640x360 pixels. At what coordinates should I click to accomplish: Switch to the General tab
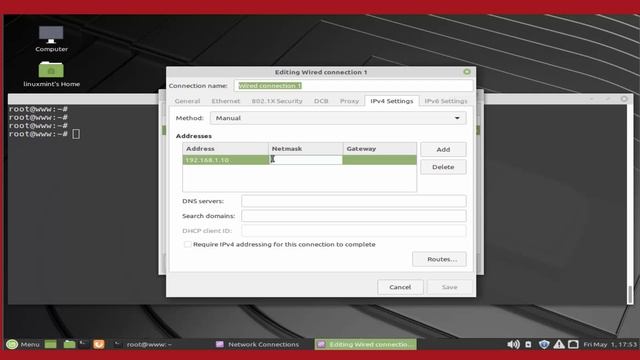tap(187, 101)
